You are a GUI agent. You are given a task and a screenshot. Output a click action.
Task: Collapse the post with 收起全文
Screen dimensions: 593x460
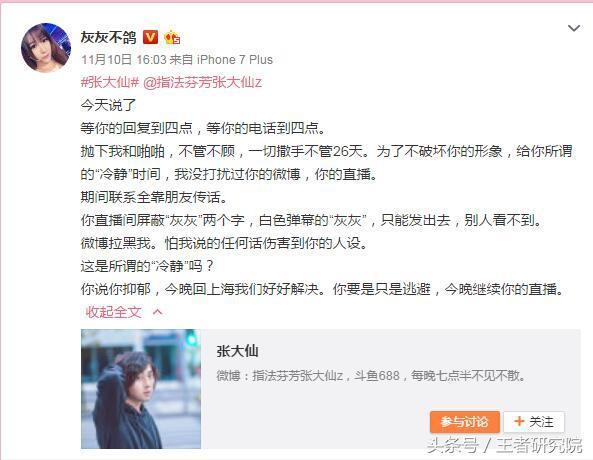point(113,312)
